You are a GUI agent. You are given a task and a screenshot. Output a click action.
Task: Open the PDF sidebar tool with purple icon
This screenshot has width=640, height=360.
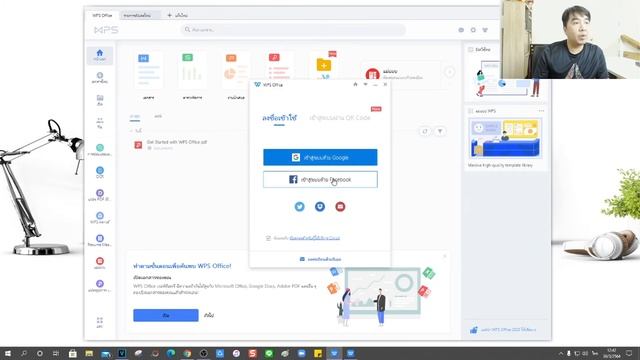pos(100,195)
